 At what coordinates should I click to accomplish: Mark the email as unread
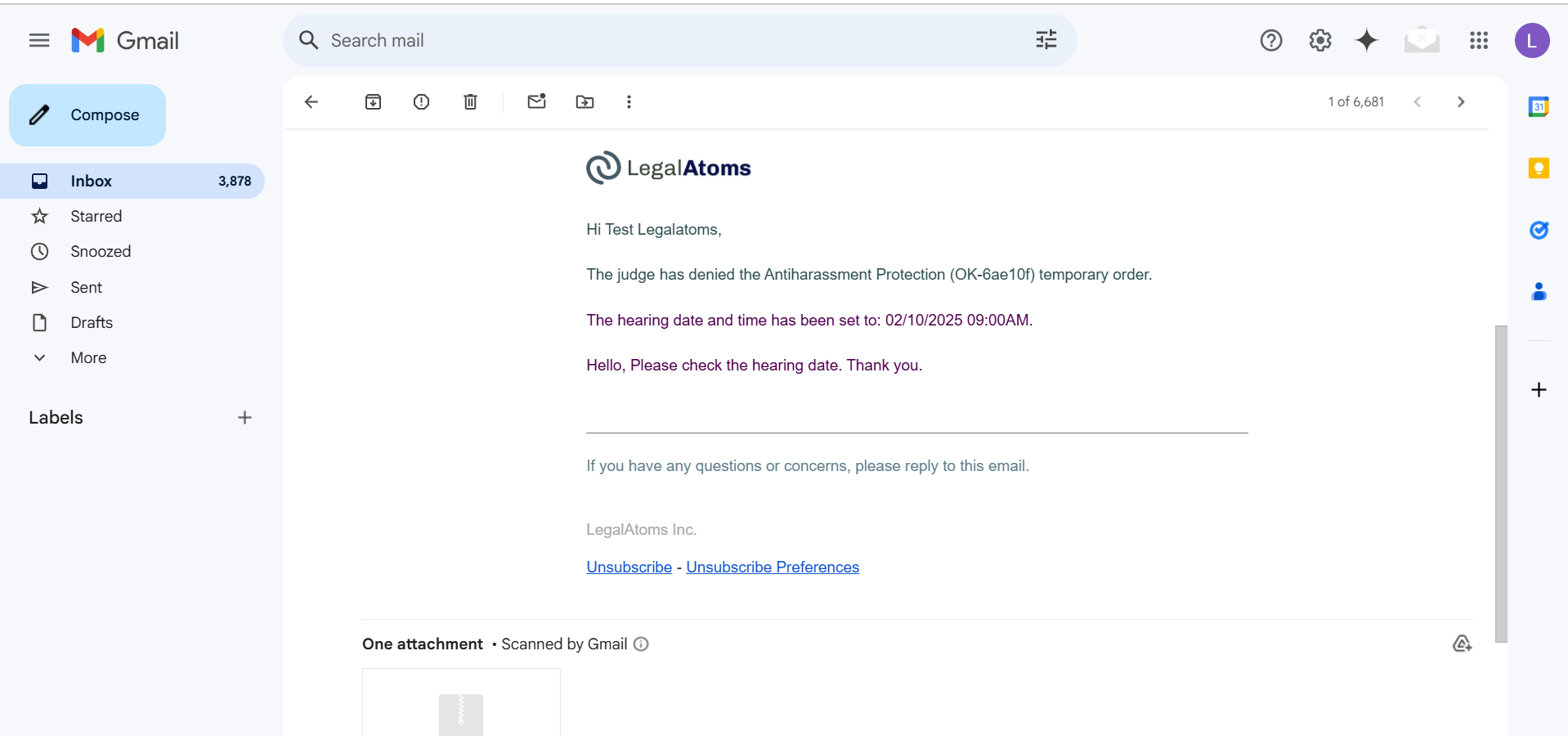[x=536, y=101]
